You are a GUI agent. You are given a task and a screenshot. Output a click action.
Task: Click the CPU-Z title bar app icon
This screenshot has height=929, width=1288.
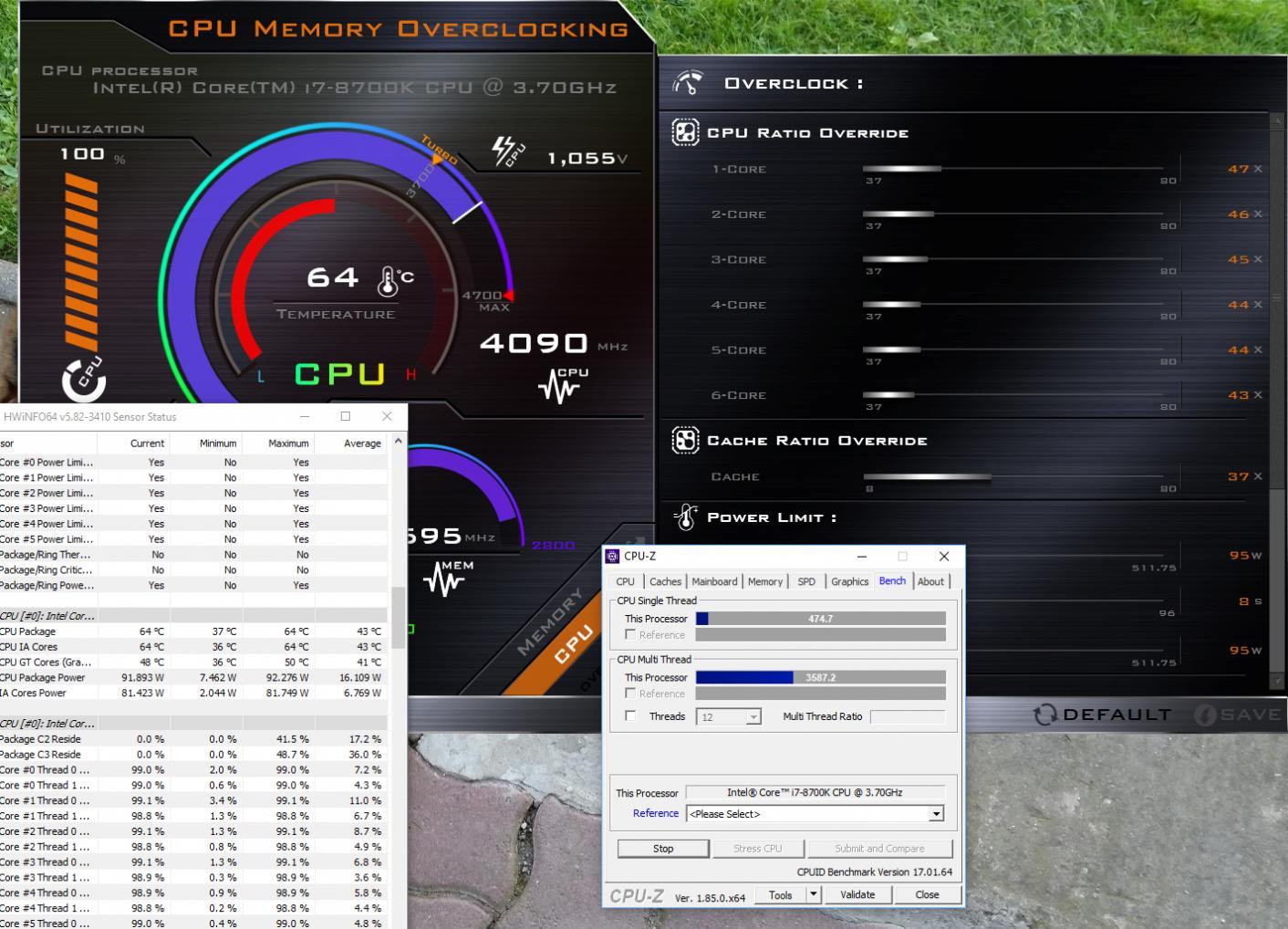[612, 556]
